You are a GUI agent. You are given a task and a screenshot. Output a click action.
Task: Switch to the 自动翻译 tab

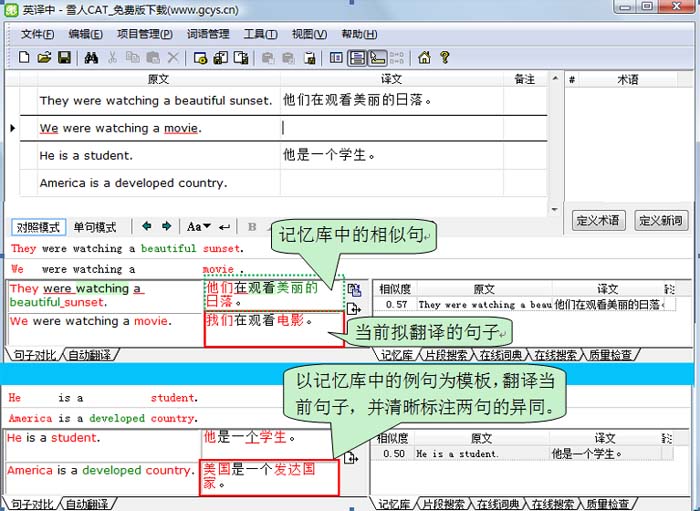tap(90, 354)
